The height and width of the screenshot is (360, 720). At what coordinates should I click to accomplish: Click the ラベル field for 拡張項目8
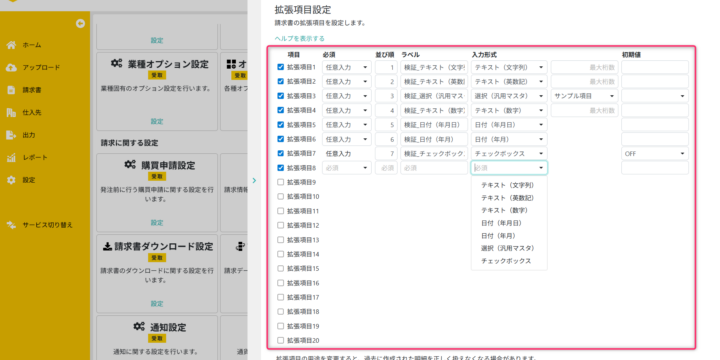[x=434, y=168]
